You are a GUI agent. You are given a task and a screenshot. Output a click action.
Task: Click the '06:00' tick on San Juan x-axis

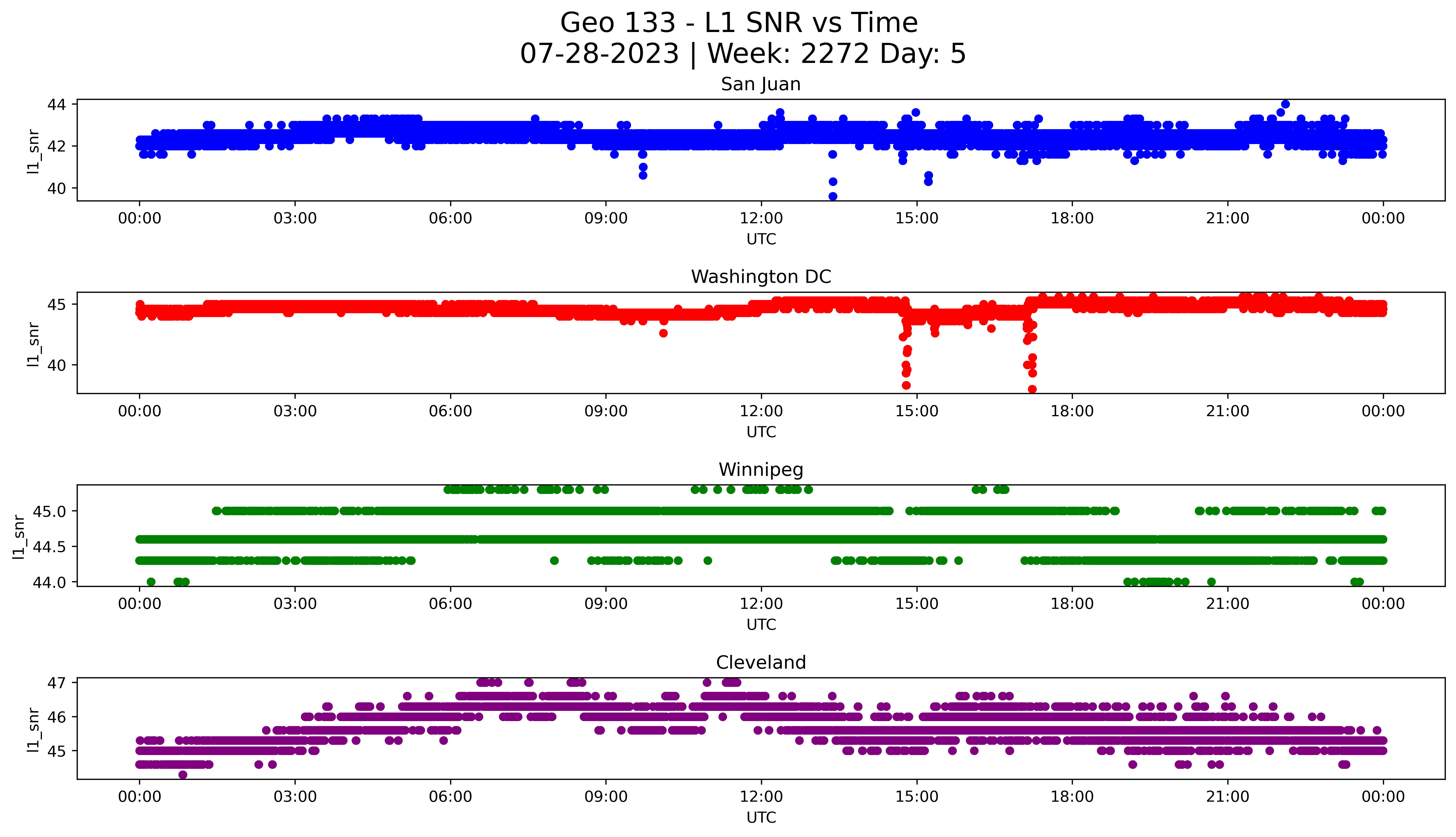pyautogui.click(x=450, y=219)
